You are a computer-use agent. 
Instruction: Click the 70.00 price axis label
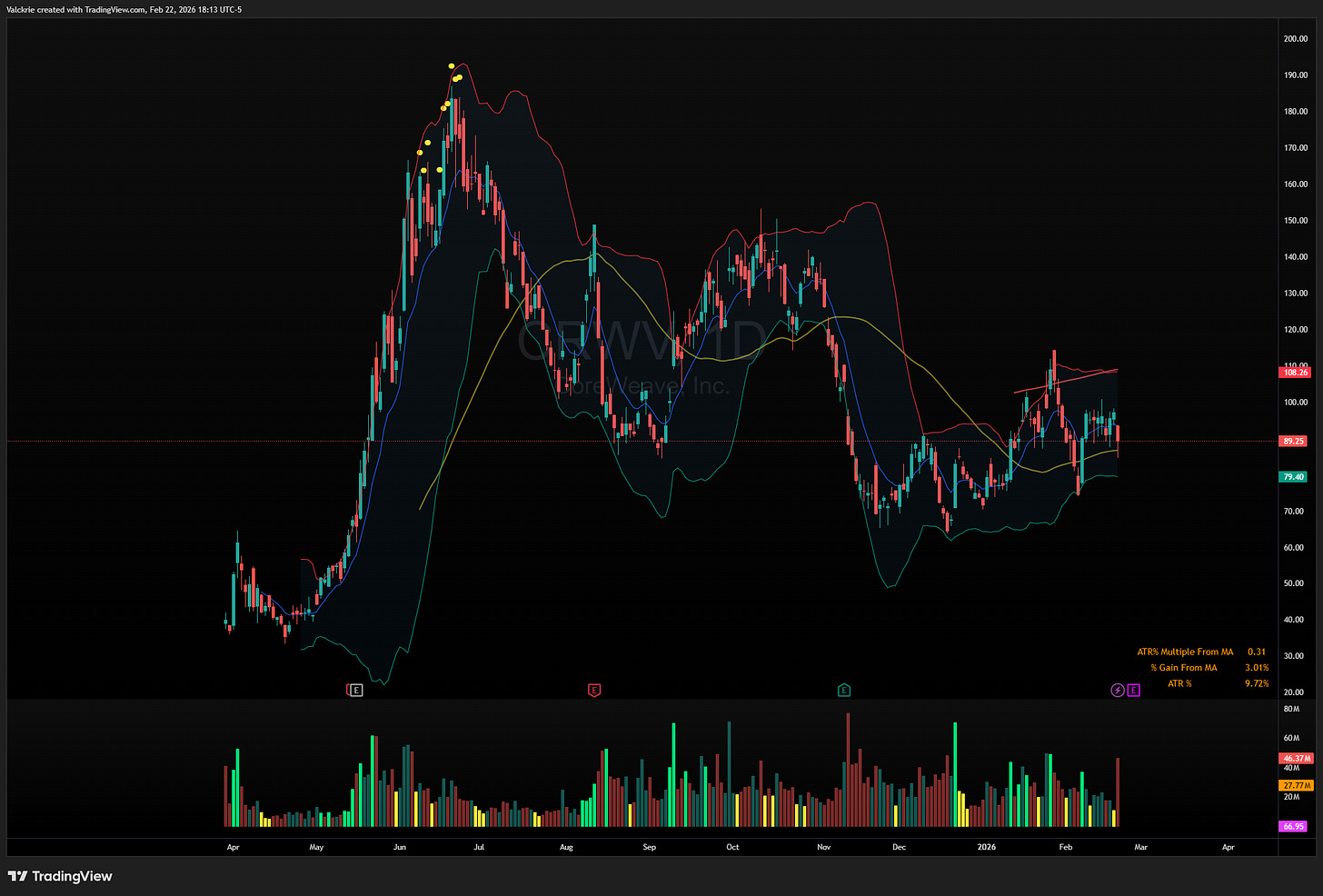[1294, 512]
